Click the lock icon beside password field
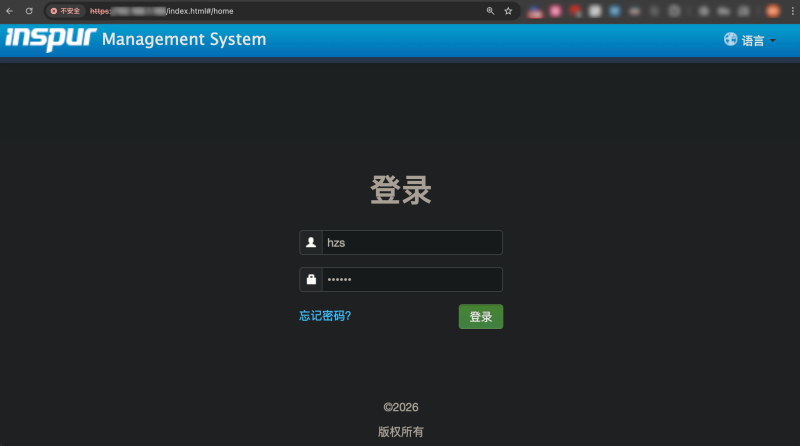The height and width of the screenshot is (446, 800). pyautogui.click(x=311, y=280)
